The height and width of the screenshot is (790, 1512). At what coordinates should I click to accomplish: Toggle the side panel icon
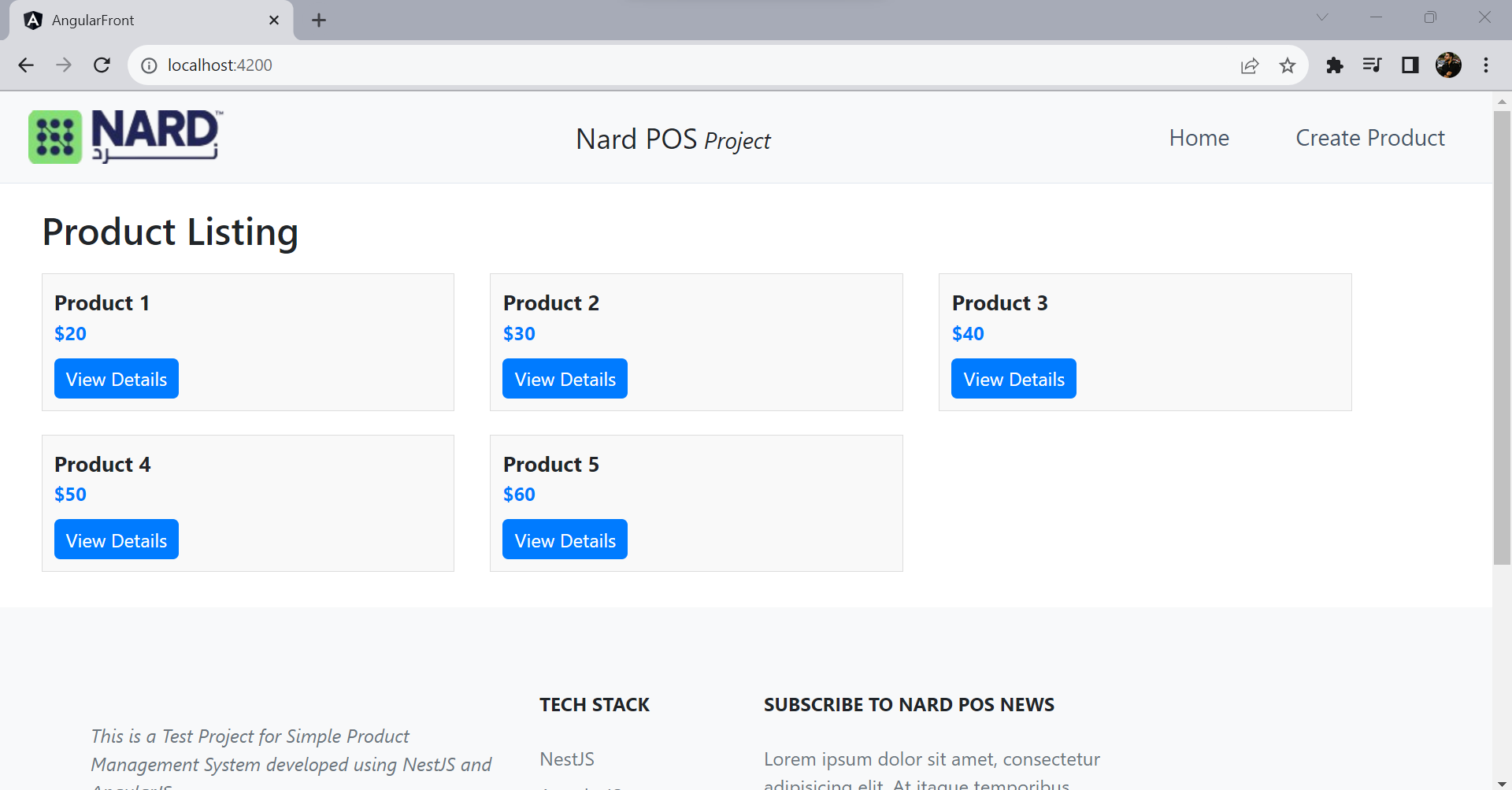pos(1410,66)
